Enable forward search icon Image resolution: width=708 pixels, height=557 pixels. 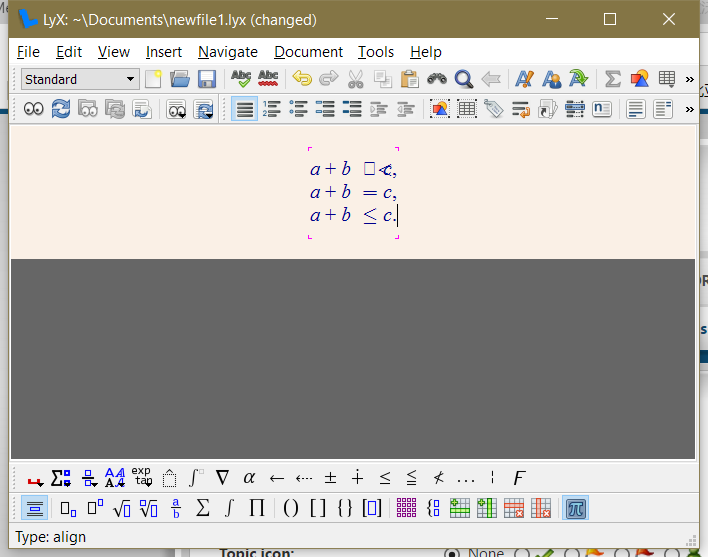point(142,109)
